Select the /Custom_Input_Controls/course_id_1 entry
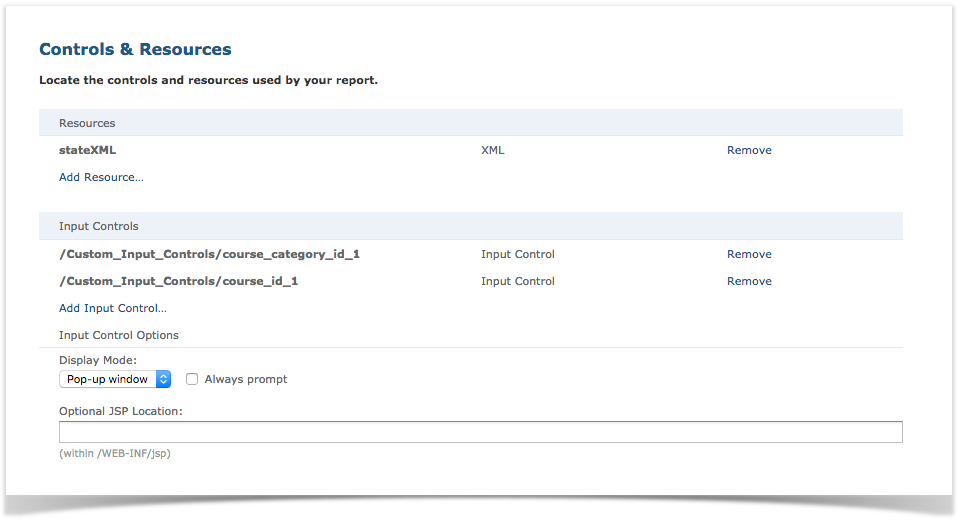Screen dimensions: 966x524 (x=179, y=281)
